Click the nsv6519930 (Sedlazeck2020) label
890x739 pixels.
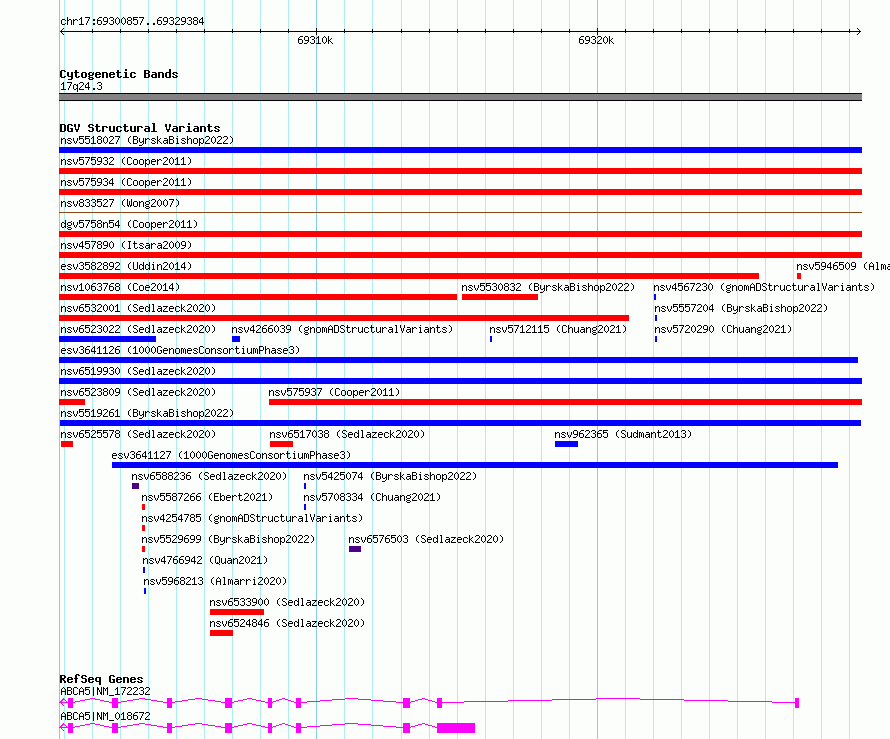(138, 371)
